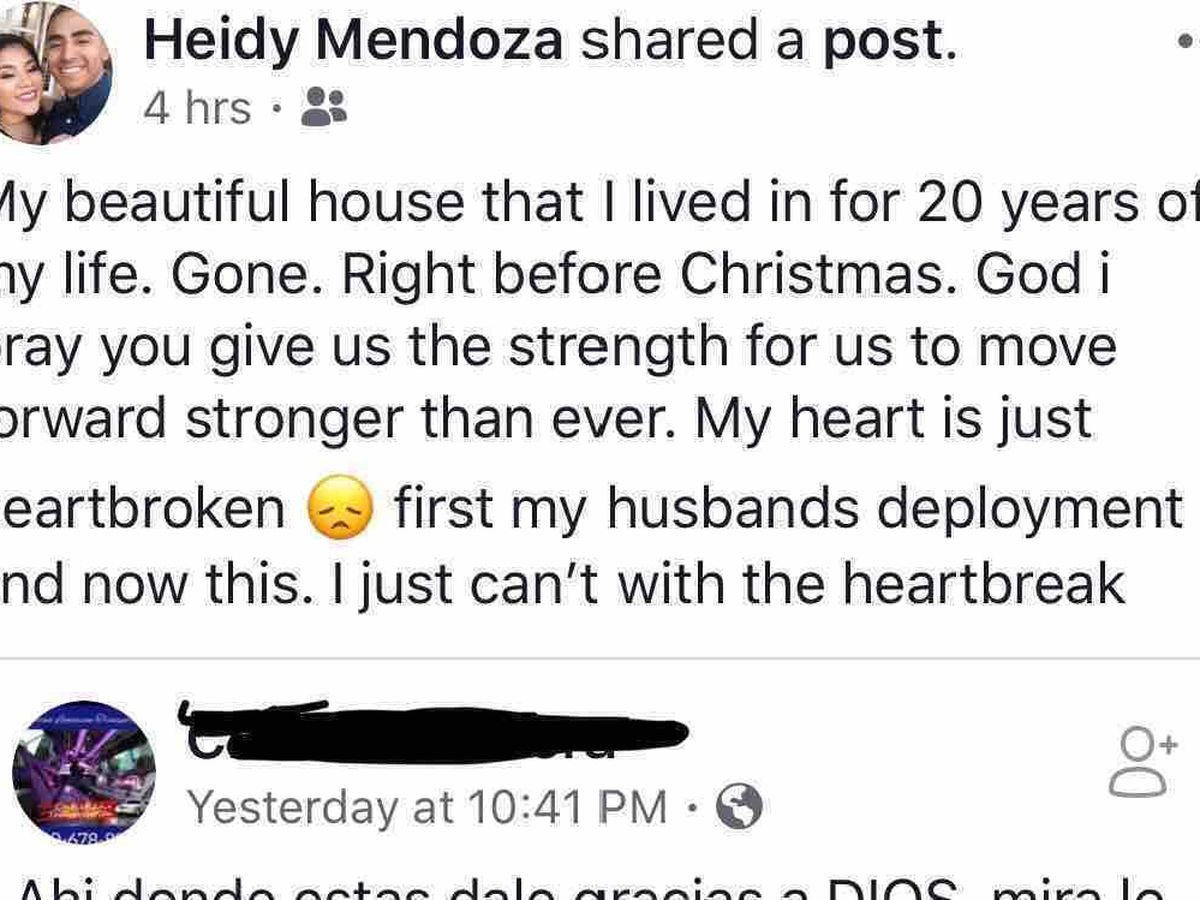
Task: Click the Heidy Mendoza name link
Action: click(x=353, y=43)
